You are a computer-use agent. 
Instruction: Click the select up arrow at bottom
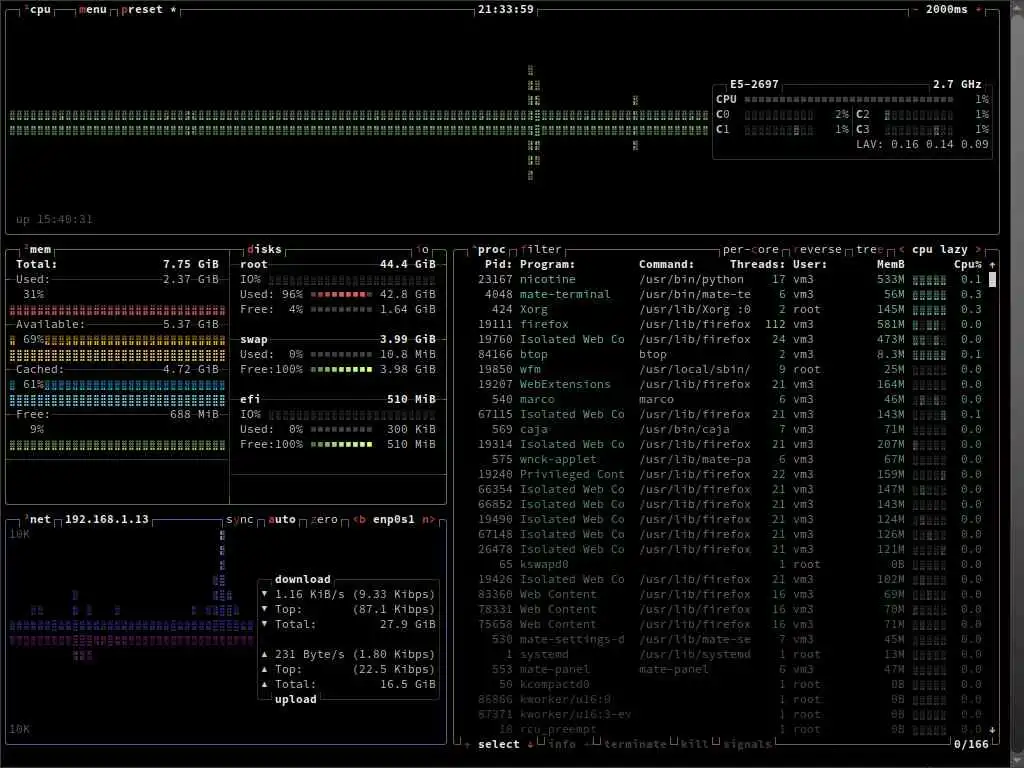point(467,744)
